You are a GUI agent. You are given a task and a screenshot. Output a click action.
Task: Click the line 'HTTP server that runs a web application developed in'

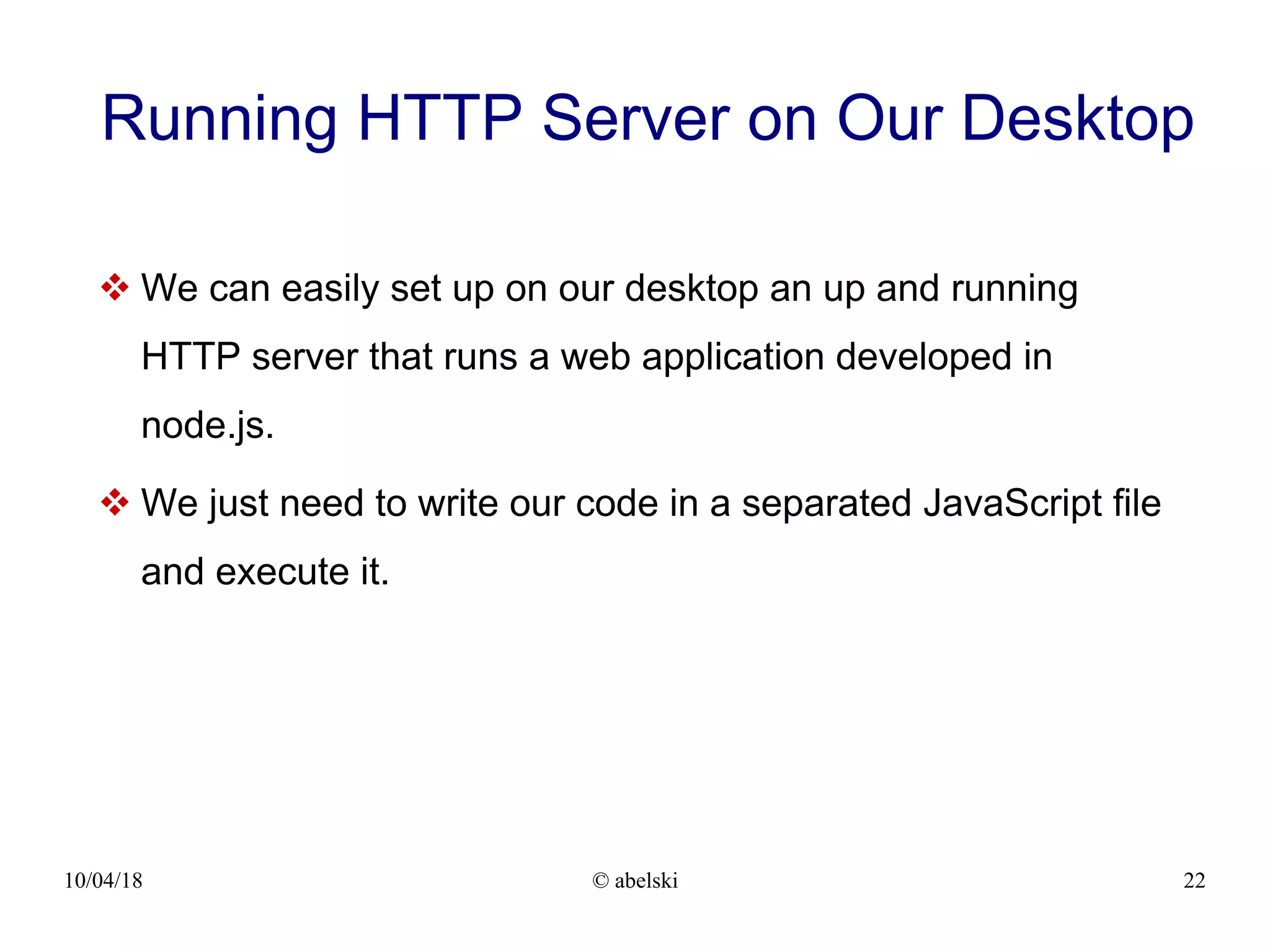click(597, 358)
